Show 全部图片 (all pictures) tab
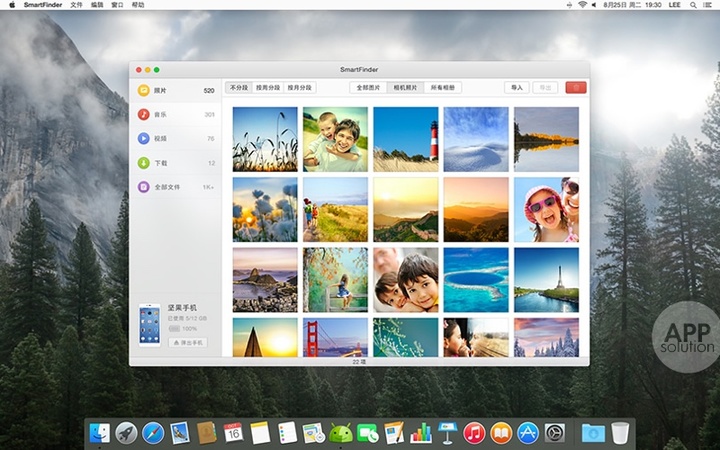 (x=368, y=88)
